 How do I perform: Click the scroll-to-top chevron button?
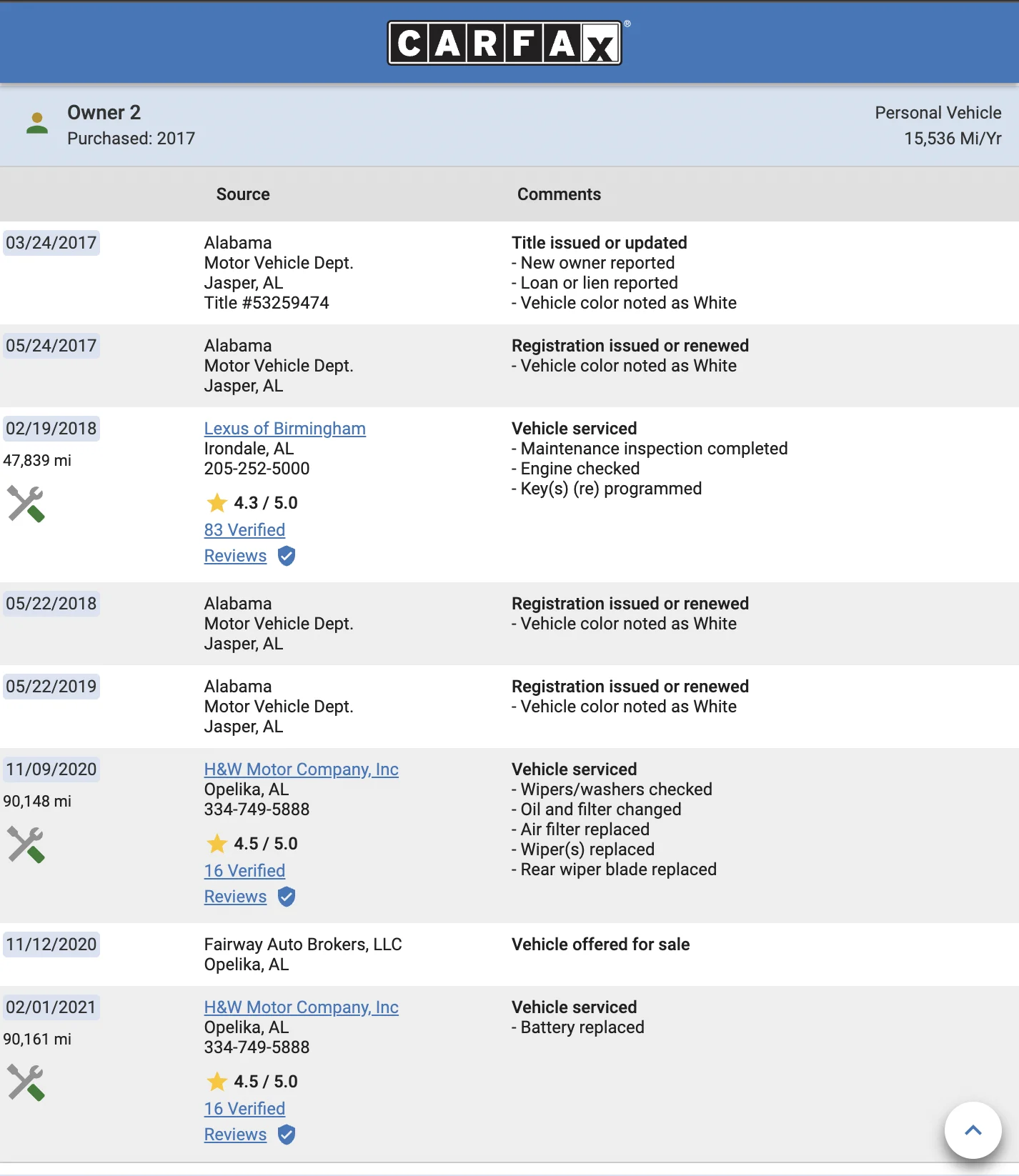pyautogui.click(x=973, y=1130)
